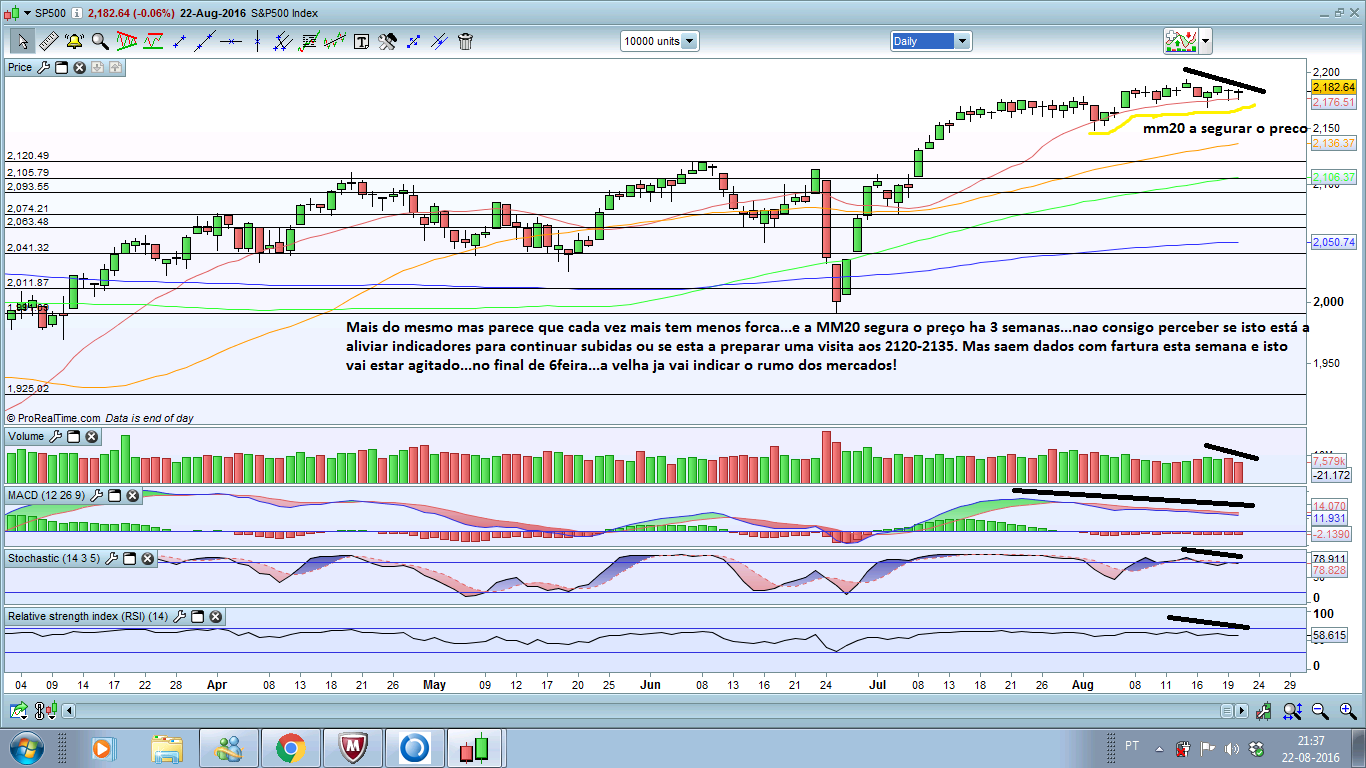Maximize the MACD panel

tap(114, 496)
